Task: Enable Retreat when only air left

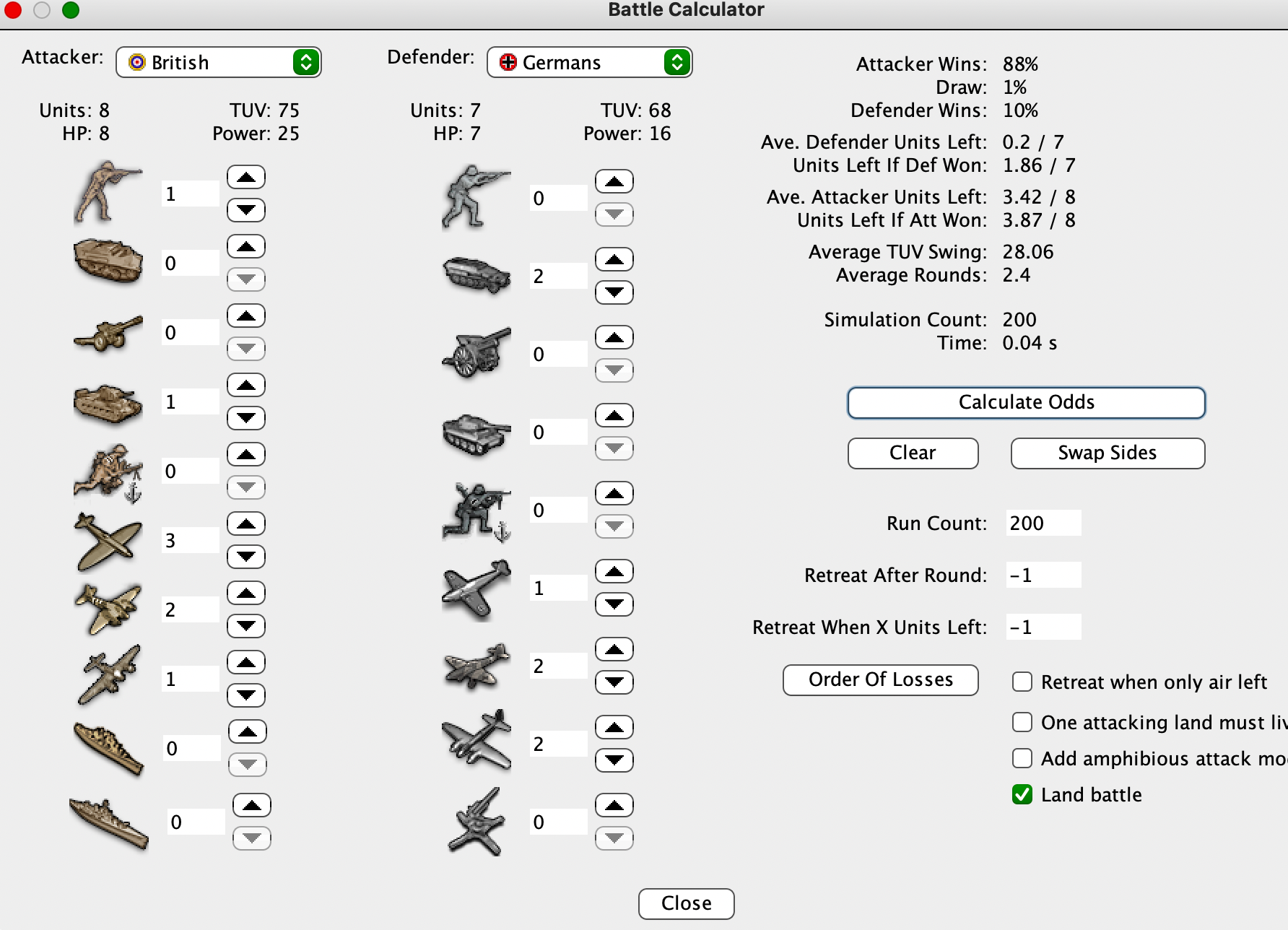Action: click(x=1022, y=682)
